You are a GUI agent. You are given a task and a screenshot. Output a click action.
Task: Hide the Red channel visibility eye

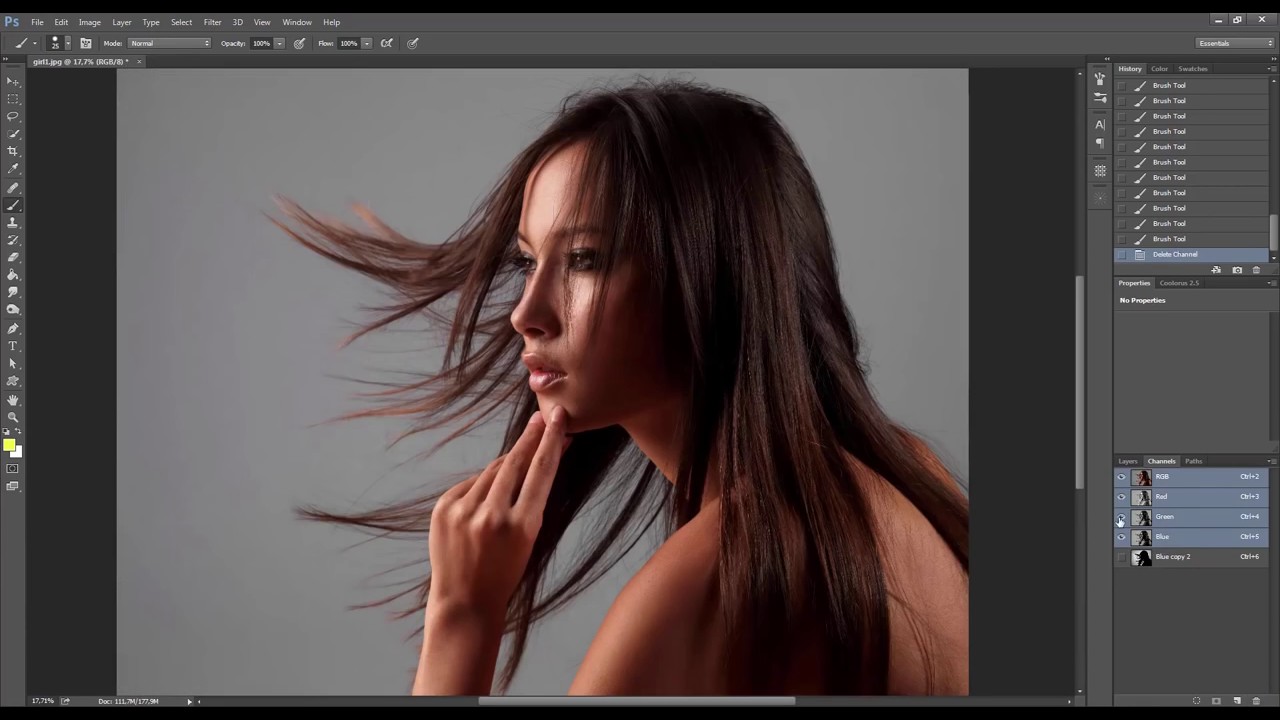[1121, 497]
